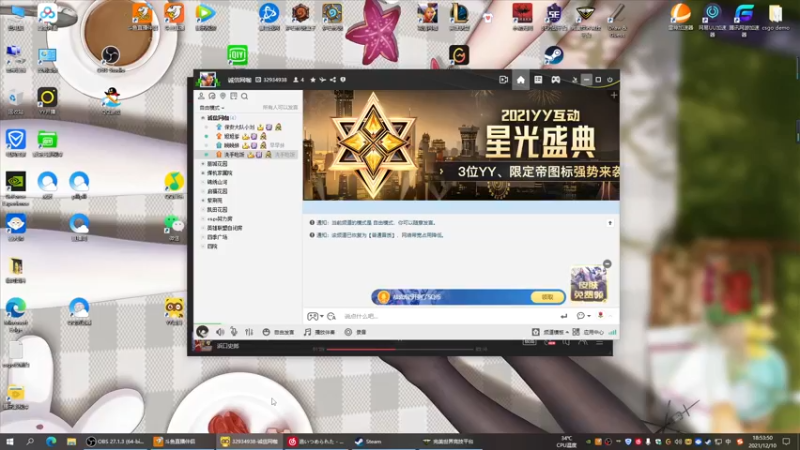The image size is (800, 450).
Task: Click the plus icon at banner corner
Action: [x=614, y=95]
